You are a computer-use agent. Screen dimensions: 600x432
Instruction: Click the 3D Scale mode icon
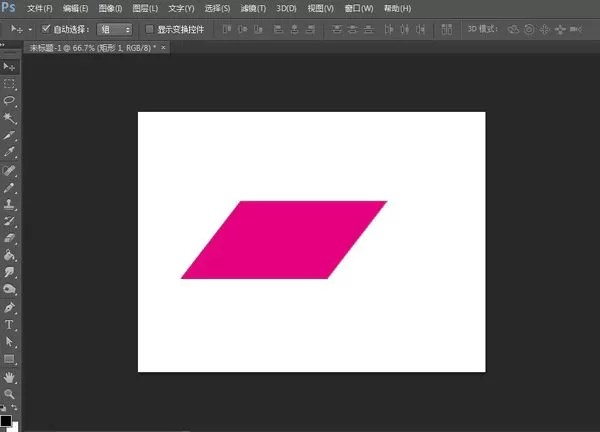pos(576,29)
